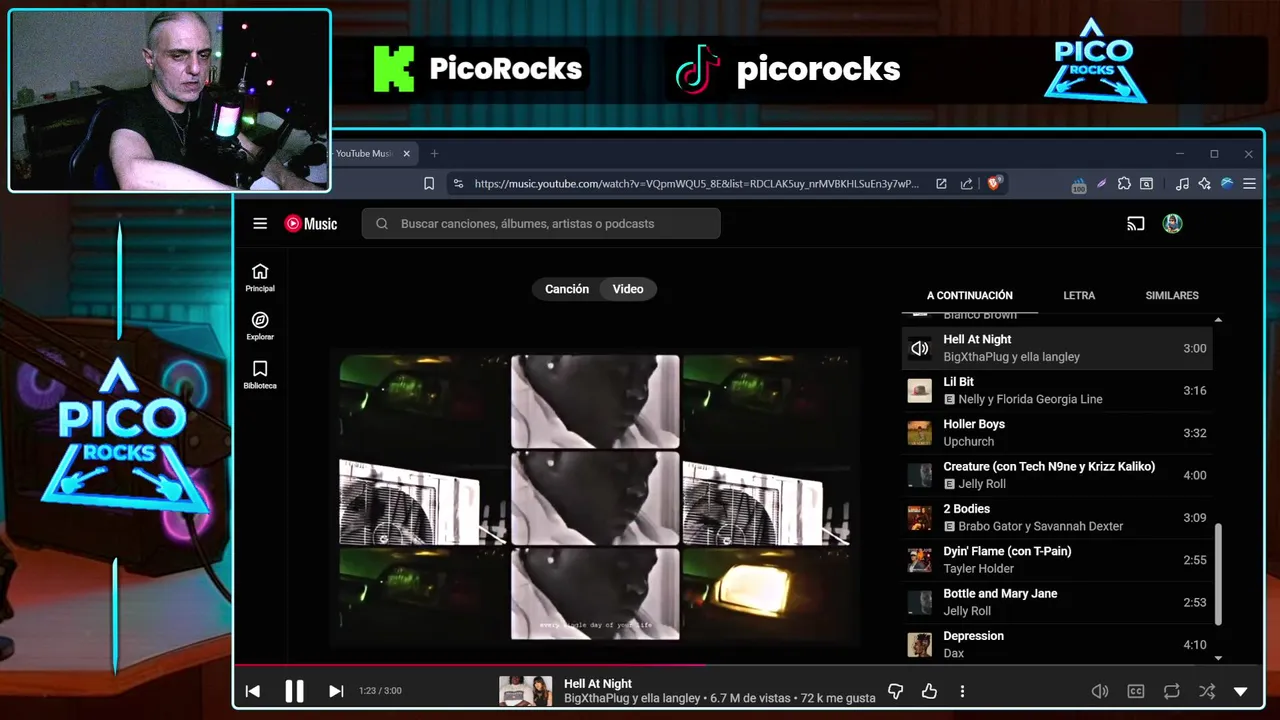Close the YouTube Music browser tab
The height and width of the screenshot is (720, 1280).
pos(406,154)
